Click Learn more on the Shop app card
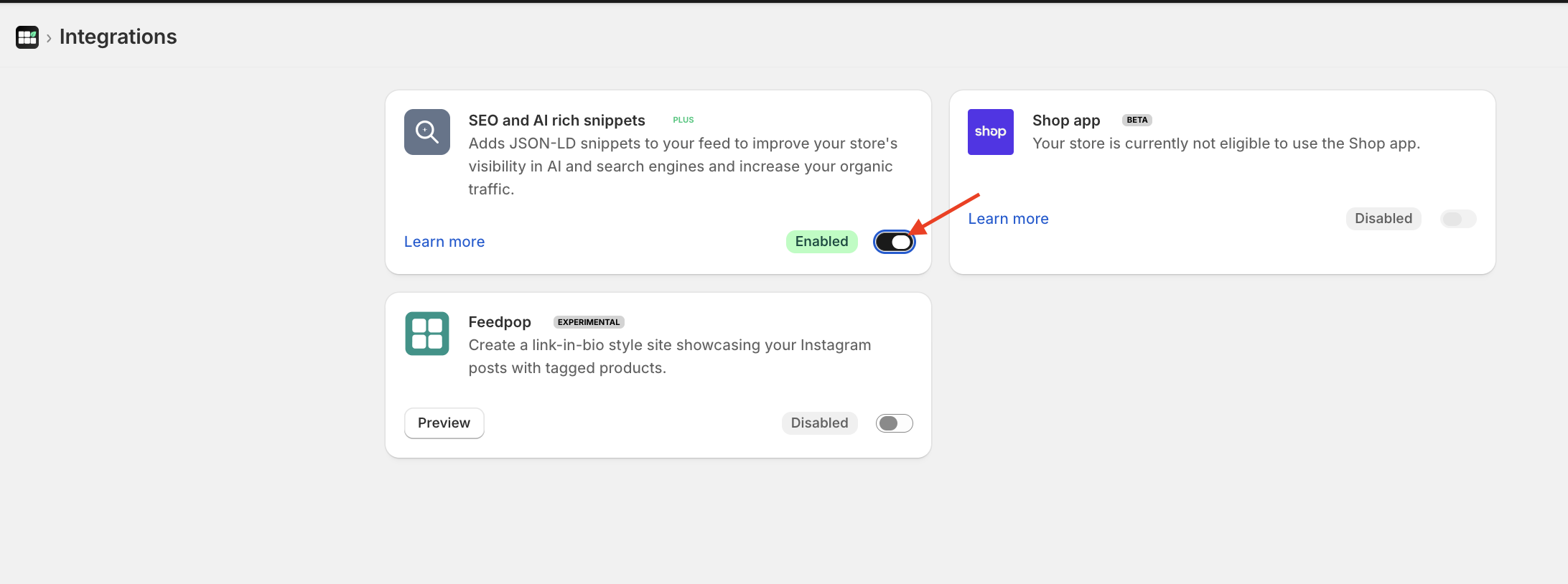Image resolution: width=1568 pixels, height=584 pixels. pyautogui.click(x=1008, y=219)
